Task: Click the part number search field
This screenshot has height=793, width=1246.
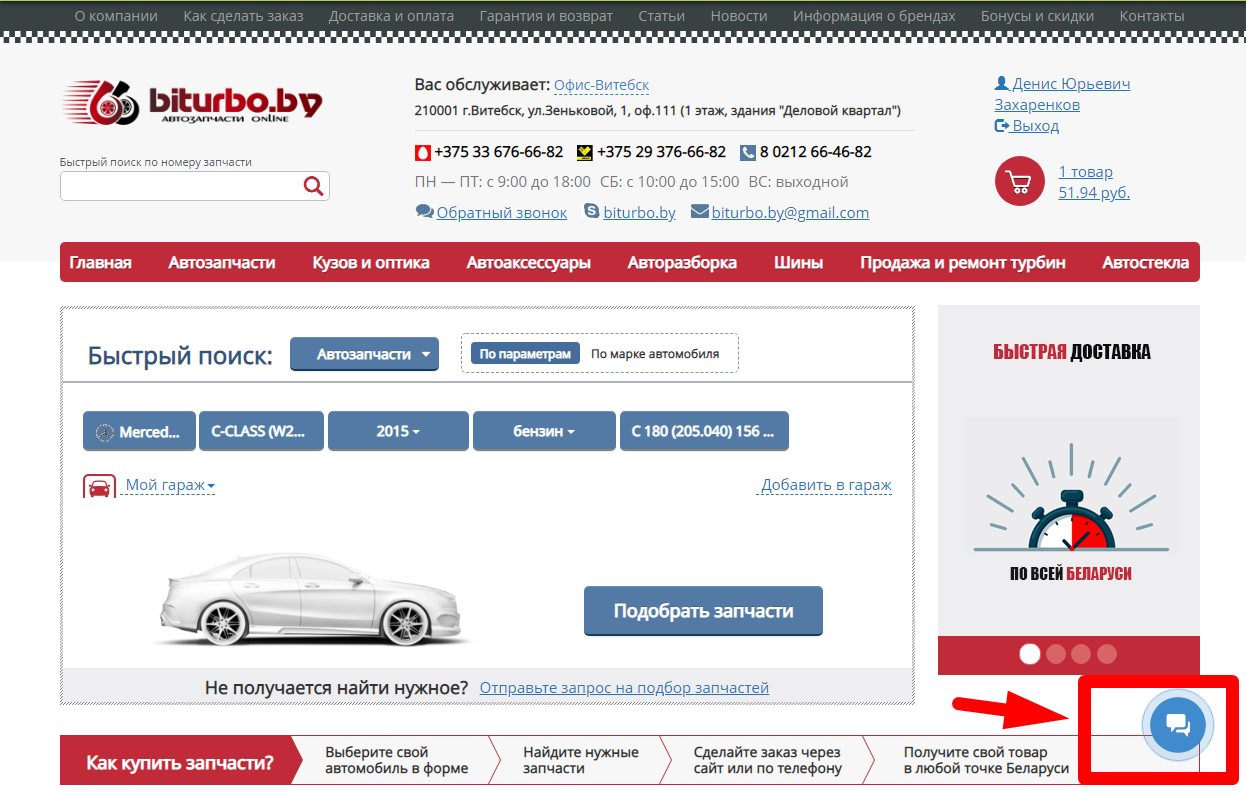Action: point(195,186)
